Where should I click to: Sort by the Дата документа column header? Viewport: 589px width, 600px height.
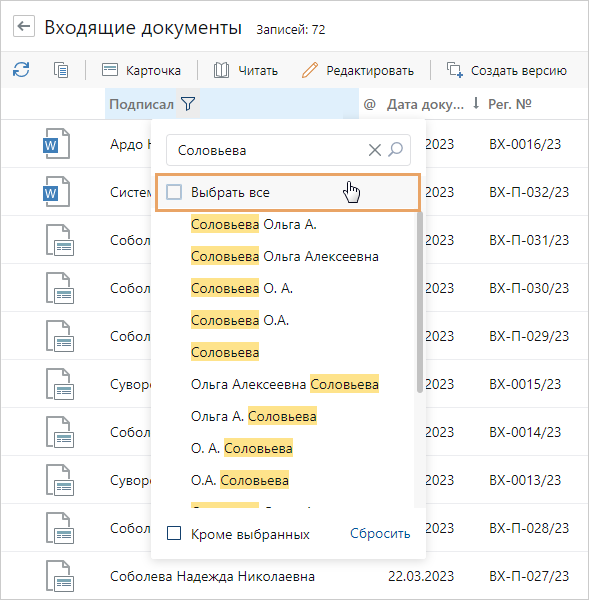pos(425,104)
